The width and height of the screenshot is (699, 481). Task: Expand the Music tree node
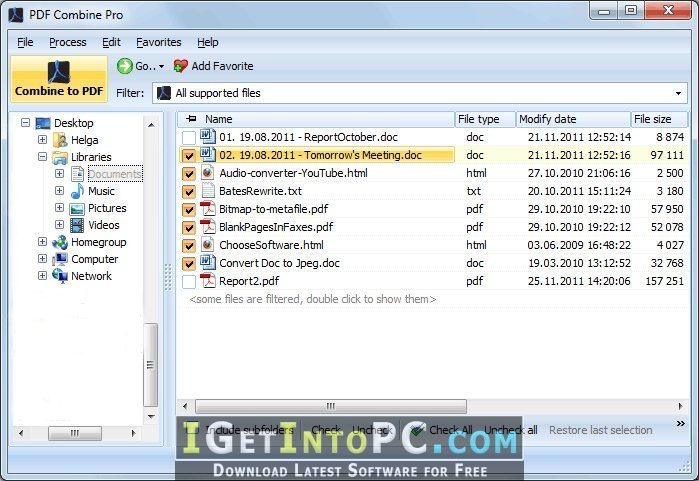pyautogui.click(x=59, y=190)
